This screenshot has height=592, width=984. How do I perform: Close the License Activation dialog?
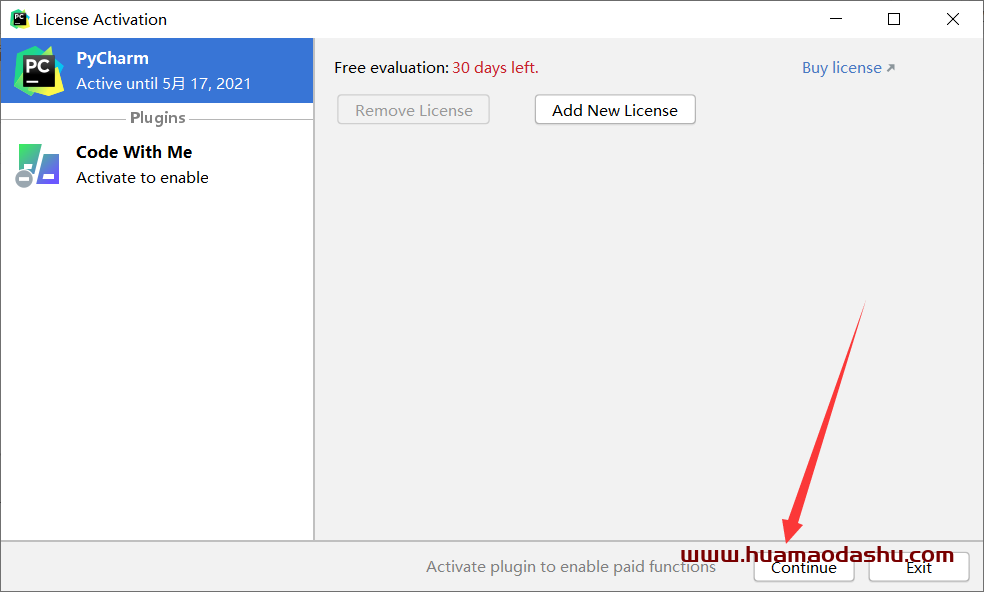point(953,19)
